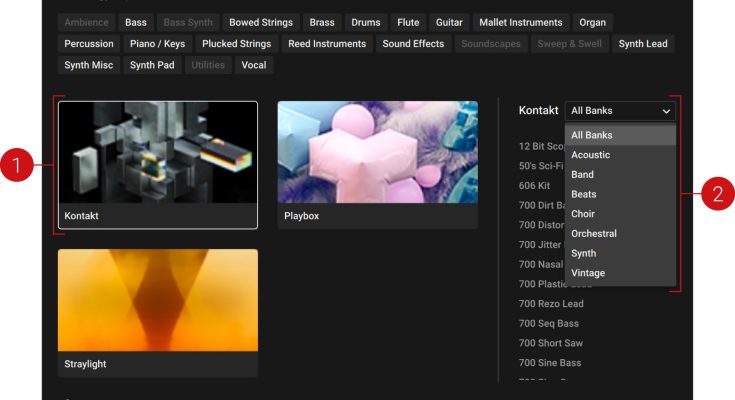Choose the 700 Short Saw preset
This screenshot has height=400, width=735.
(550, 343)
